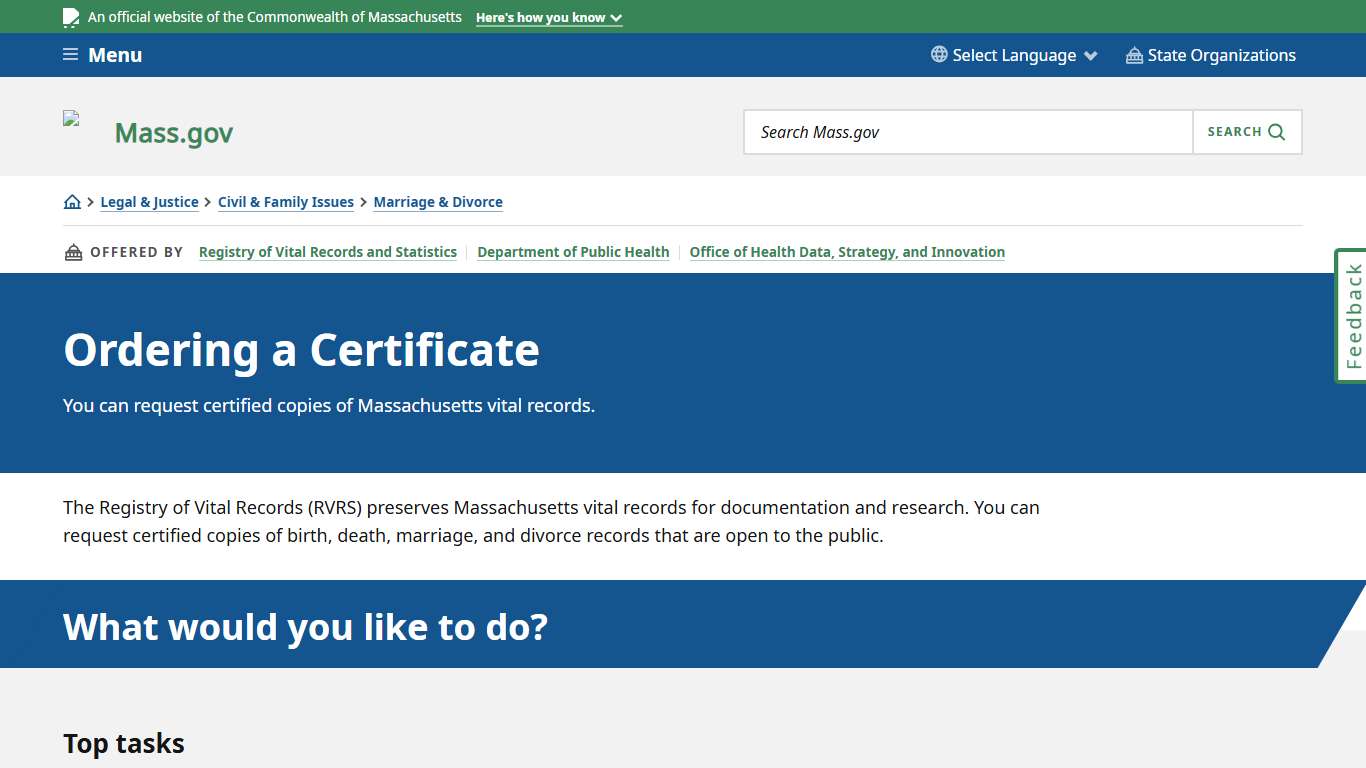Screen dimensions: 1366x768
Task: Click inside the Search Mass.gov field
Action: point(960,131)
